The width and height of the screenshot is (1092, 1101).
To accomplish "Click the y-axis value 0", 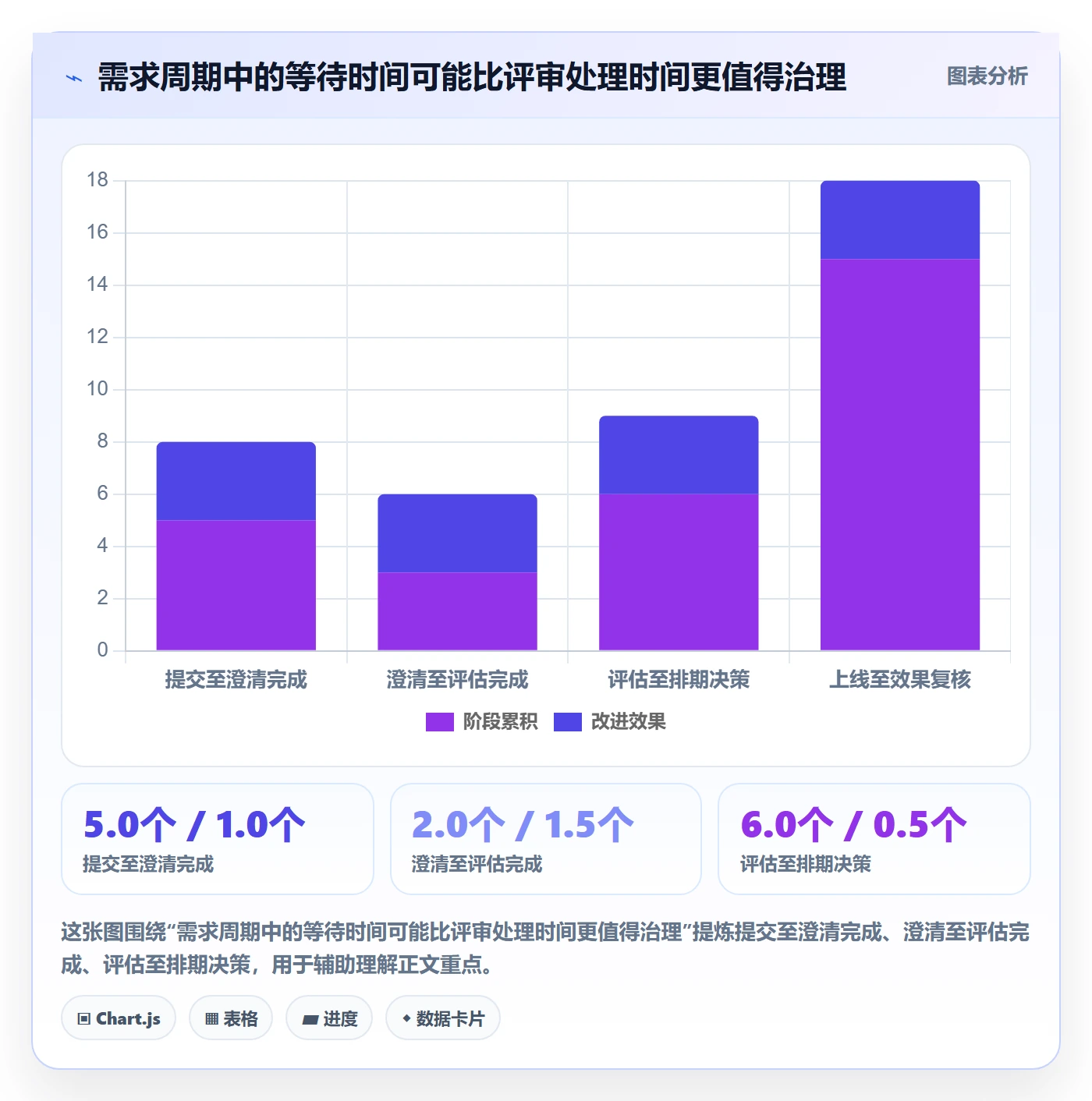I will (102, 650).
